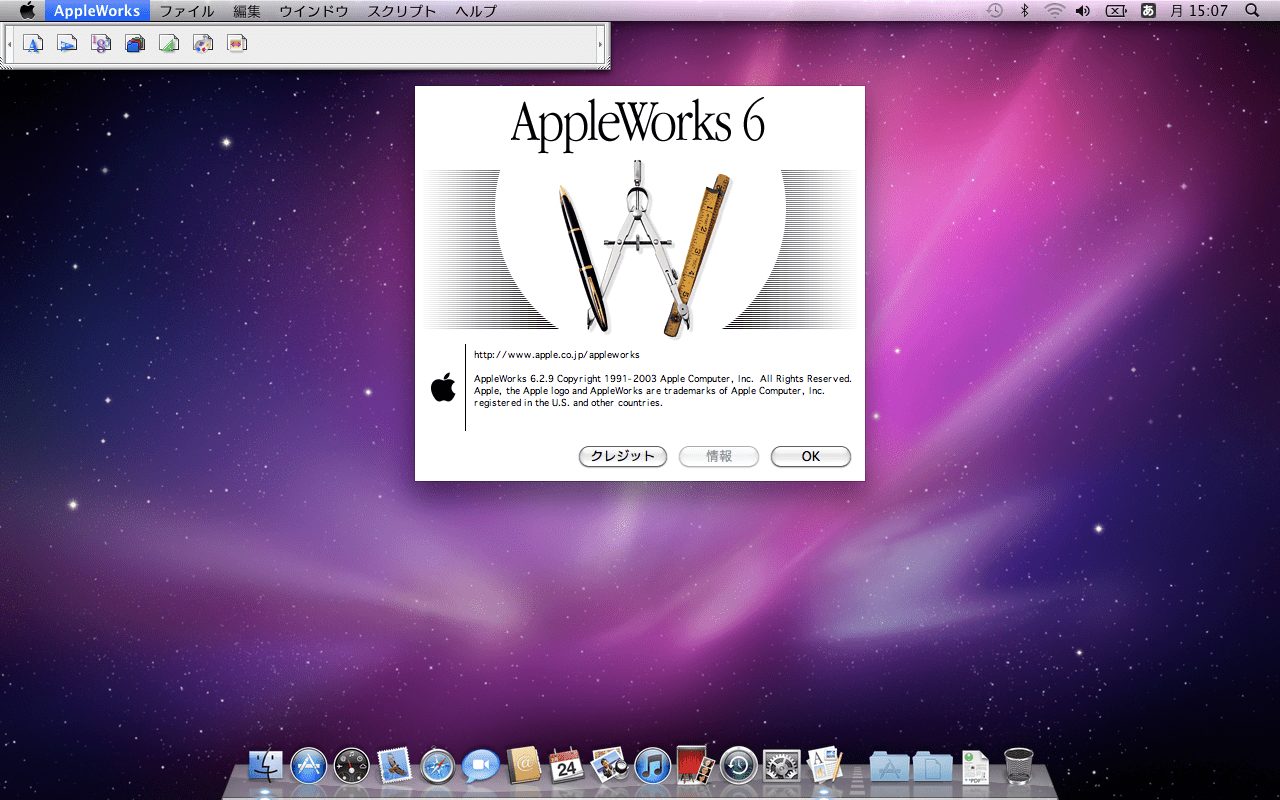Create a new word processing document from the button bar
Viewport: 1280px width, 800px height.
pos(33,43)
